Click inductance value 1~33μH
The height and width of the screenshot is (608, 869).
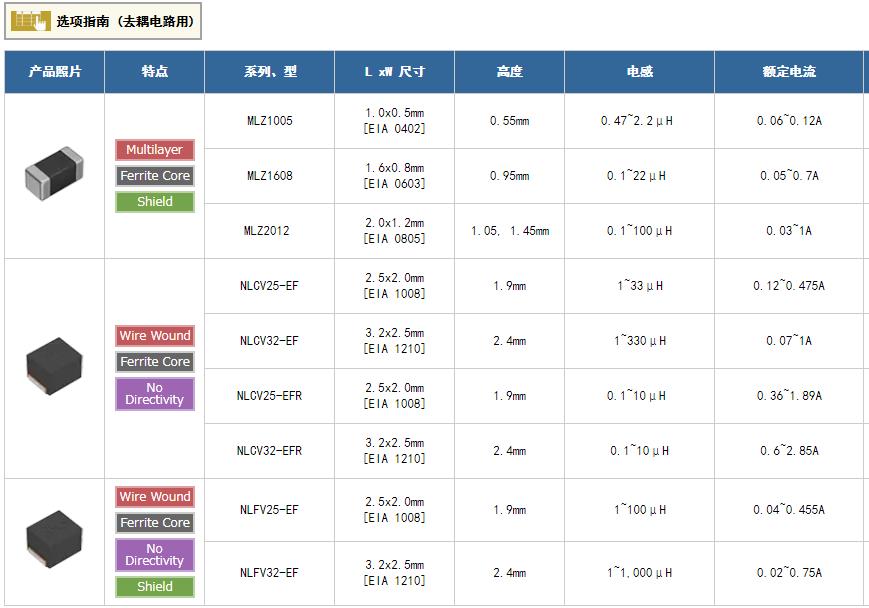coord(640,286)
